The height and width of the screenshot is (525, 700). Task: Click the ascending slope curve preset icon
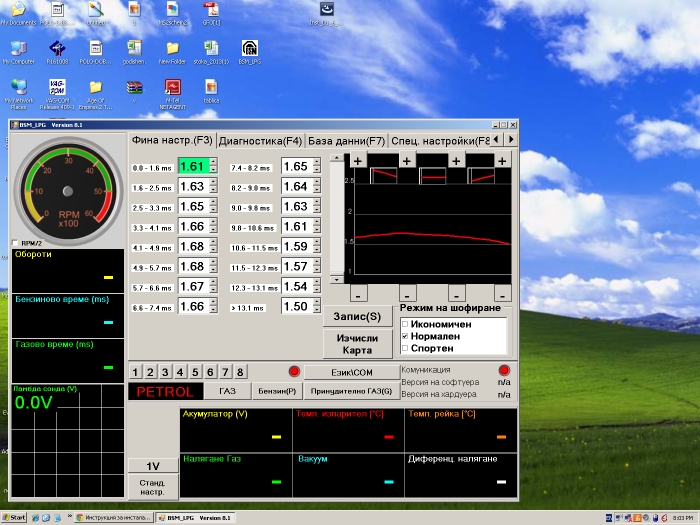tap(481, 176)
